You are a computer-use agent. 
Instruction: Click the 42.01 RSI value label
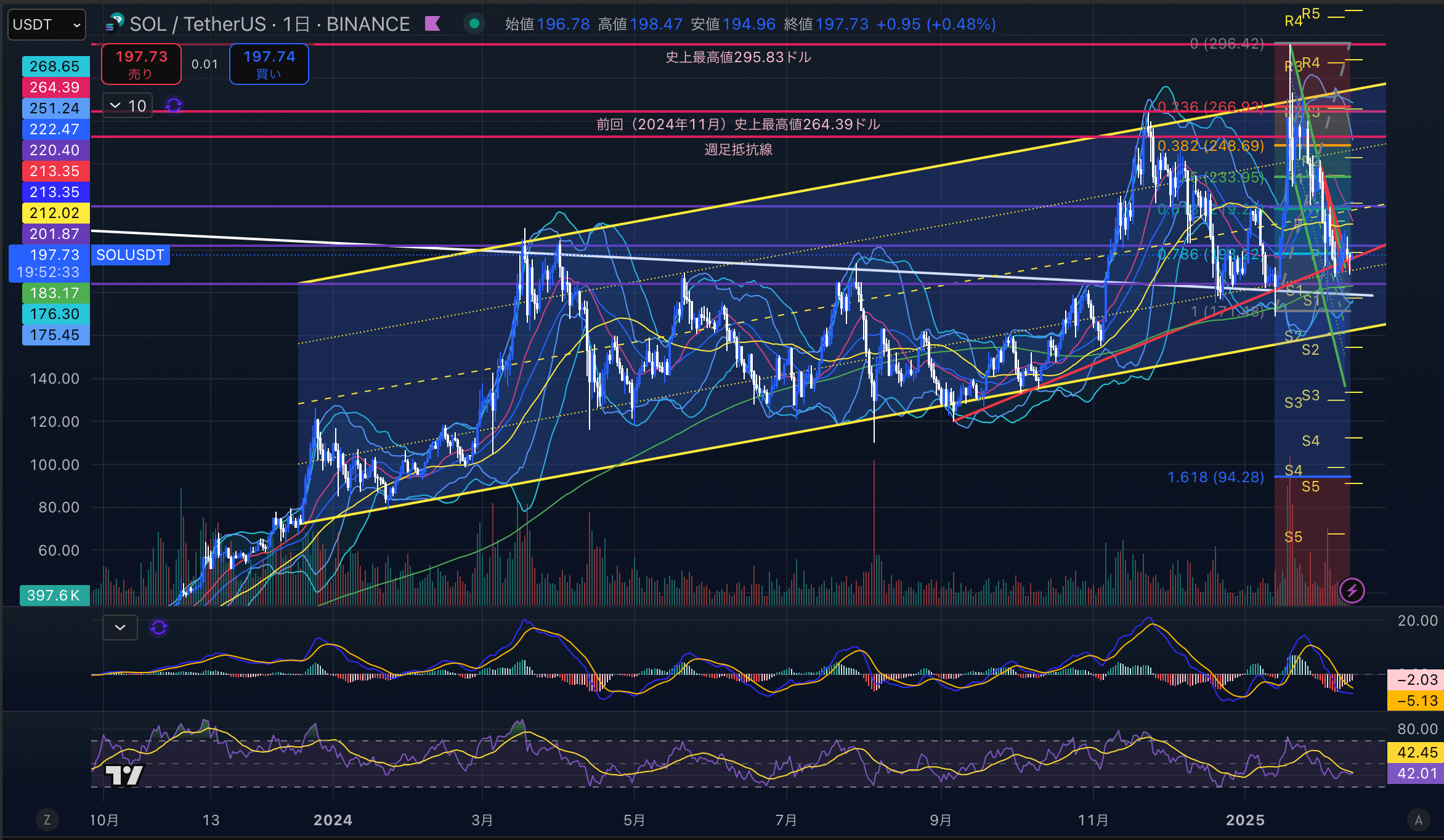(x=1416, y=773)
